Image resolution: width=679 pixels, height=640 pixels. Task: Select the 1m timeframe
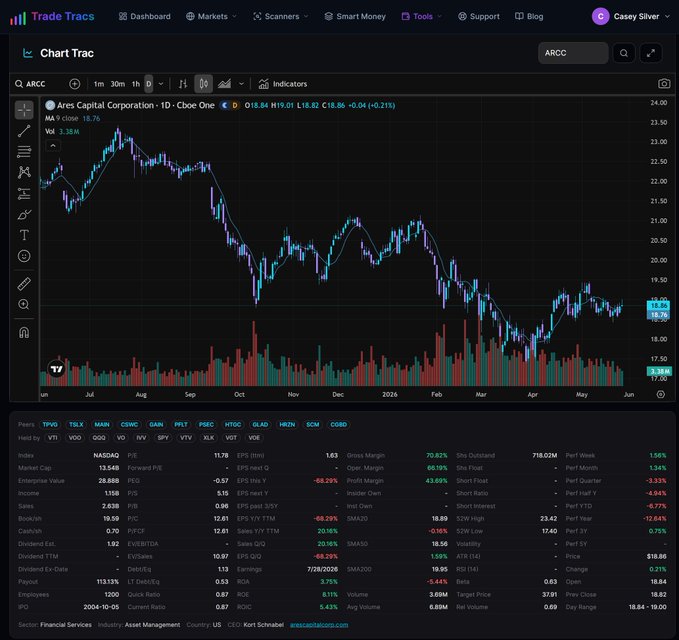point(99,84)
